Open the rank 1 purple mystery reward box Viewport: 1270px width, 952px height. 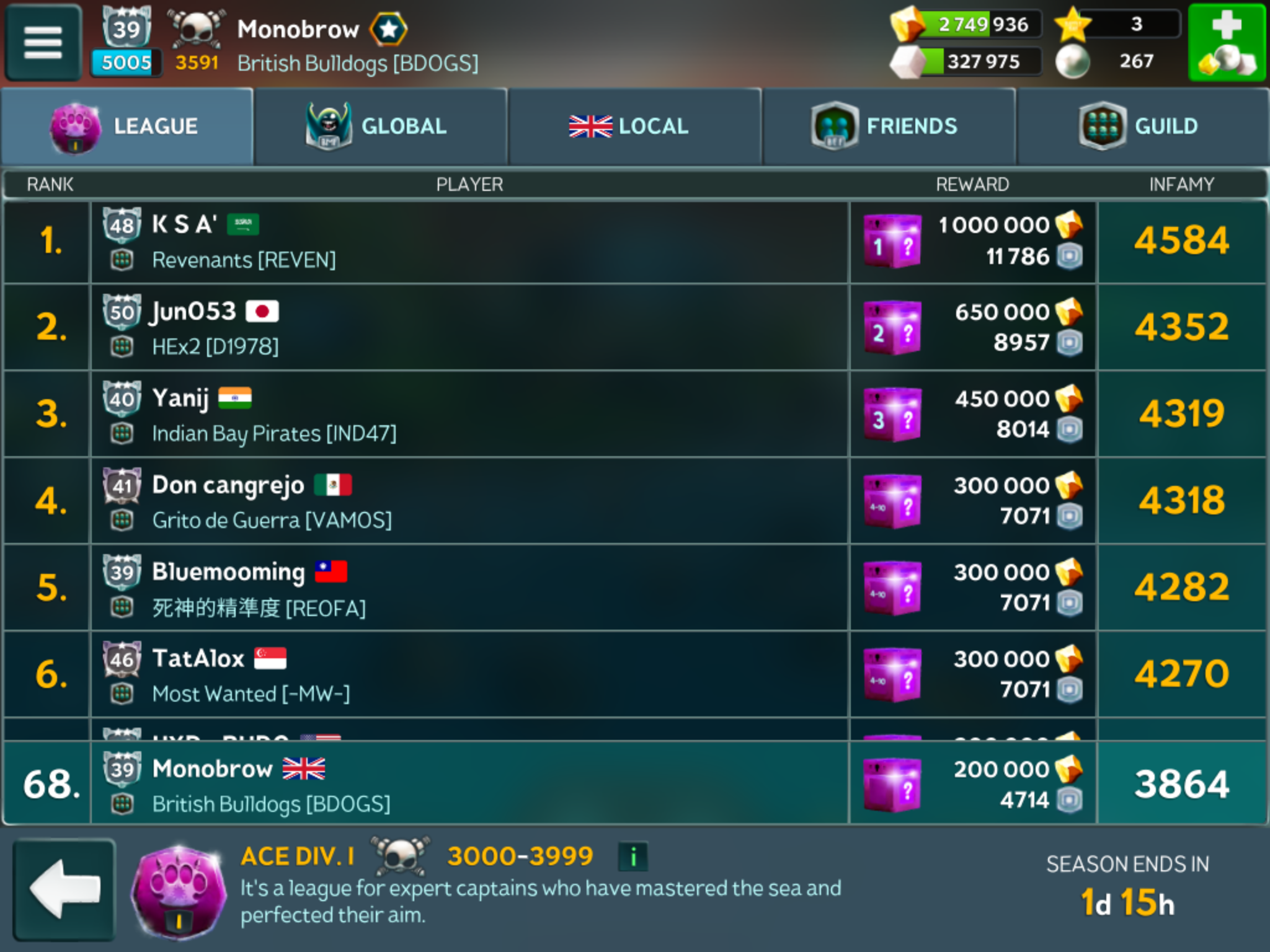(x=892, y=241)
